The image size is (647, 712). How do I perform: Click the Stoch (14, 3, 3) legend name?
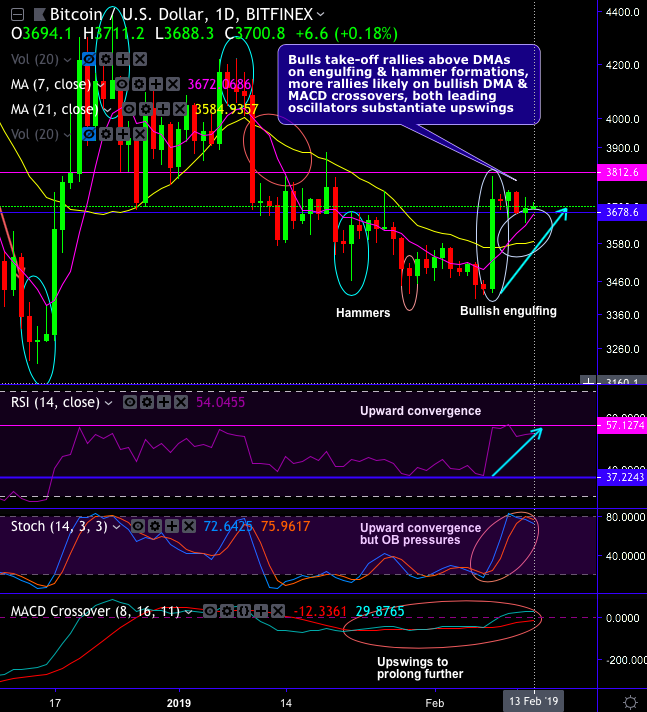click(59, 526)
